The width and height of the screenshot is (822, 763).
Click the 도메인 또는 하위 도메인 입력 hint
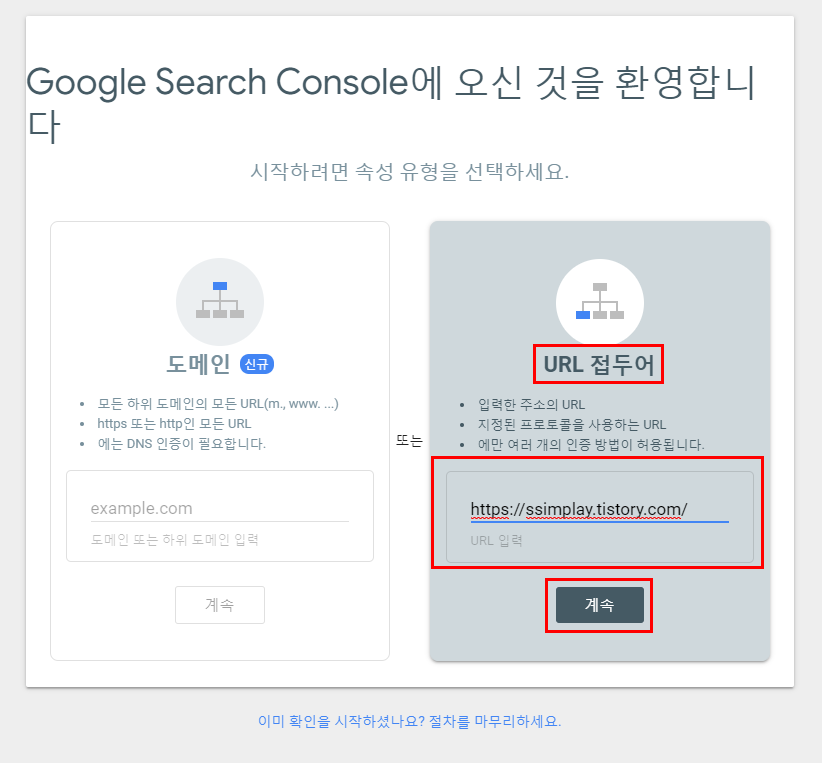pyautogui.click(x=175, y=540)
